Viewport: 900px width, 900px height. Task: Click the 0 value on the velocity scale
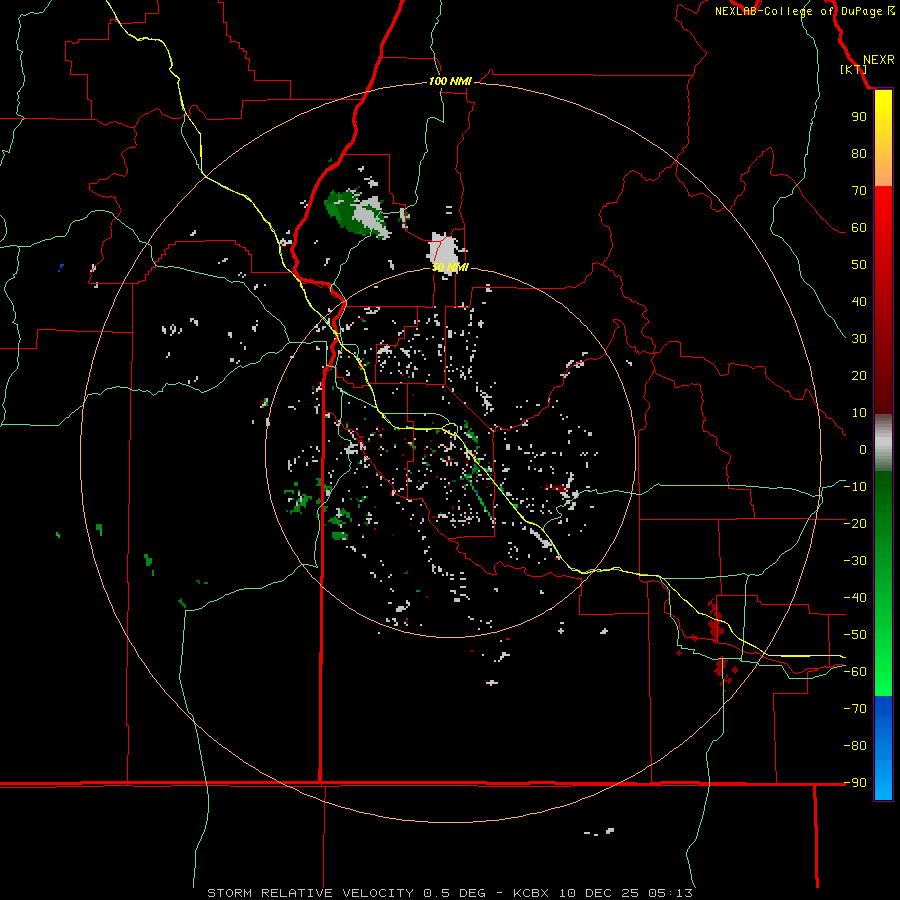point(863,449)
